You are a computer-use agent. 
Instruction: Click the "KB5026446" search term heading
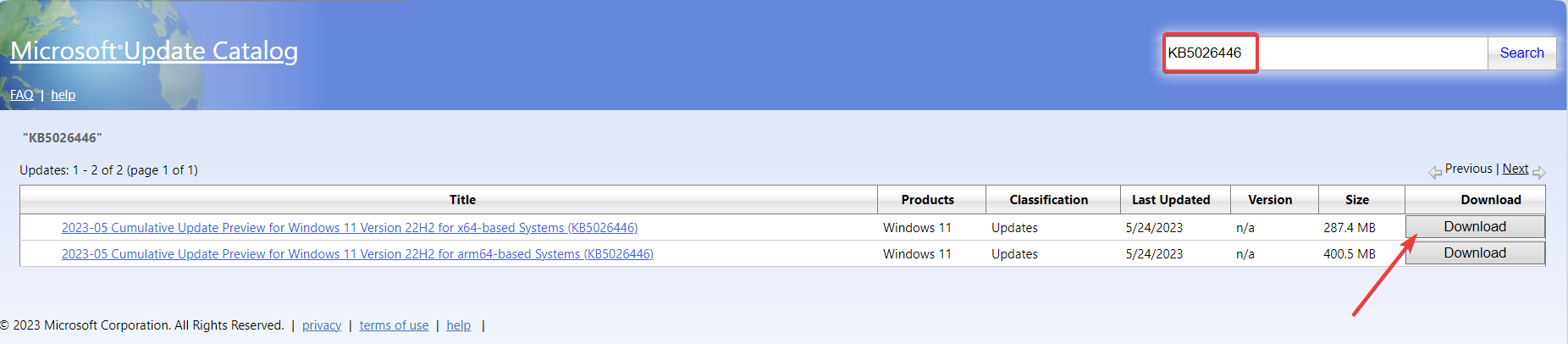click(x=63, y=137)
